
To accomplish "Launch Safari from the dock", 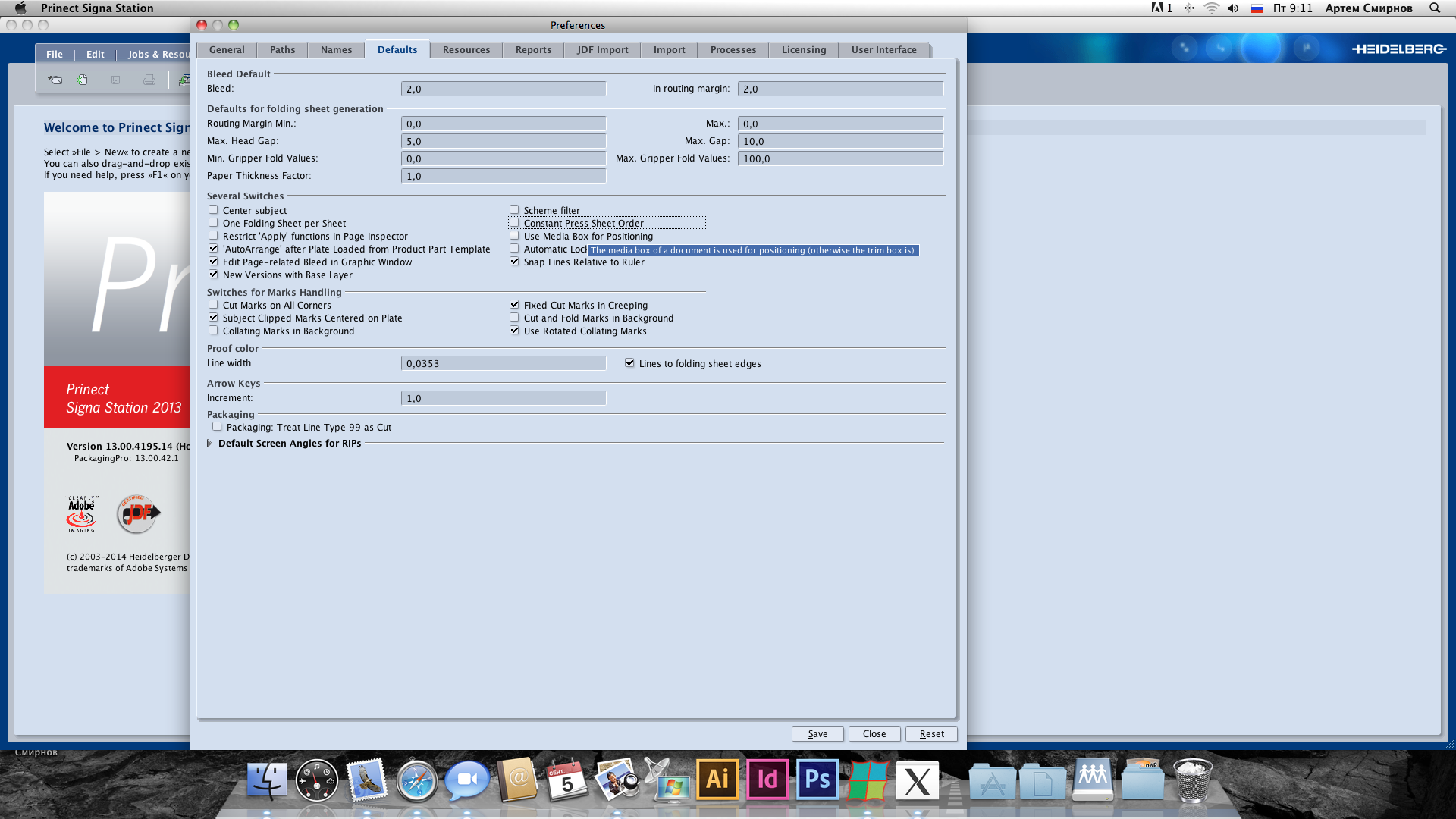I will [416, 780].
